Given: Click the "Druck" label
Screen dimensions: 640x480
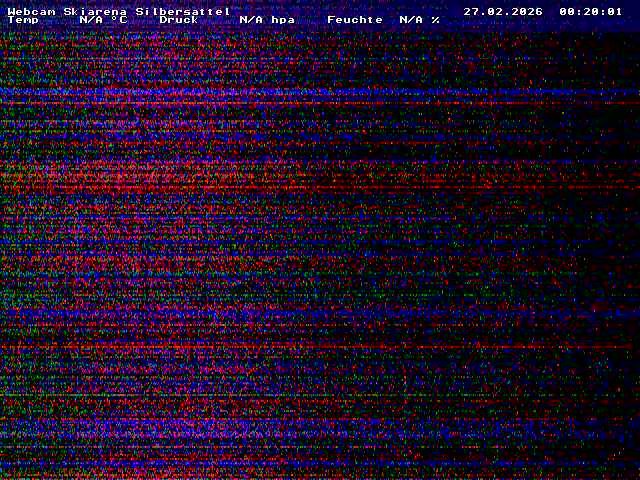Looking at the screenshot, I should pos(179,20).
